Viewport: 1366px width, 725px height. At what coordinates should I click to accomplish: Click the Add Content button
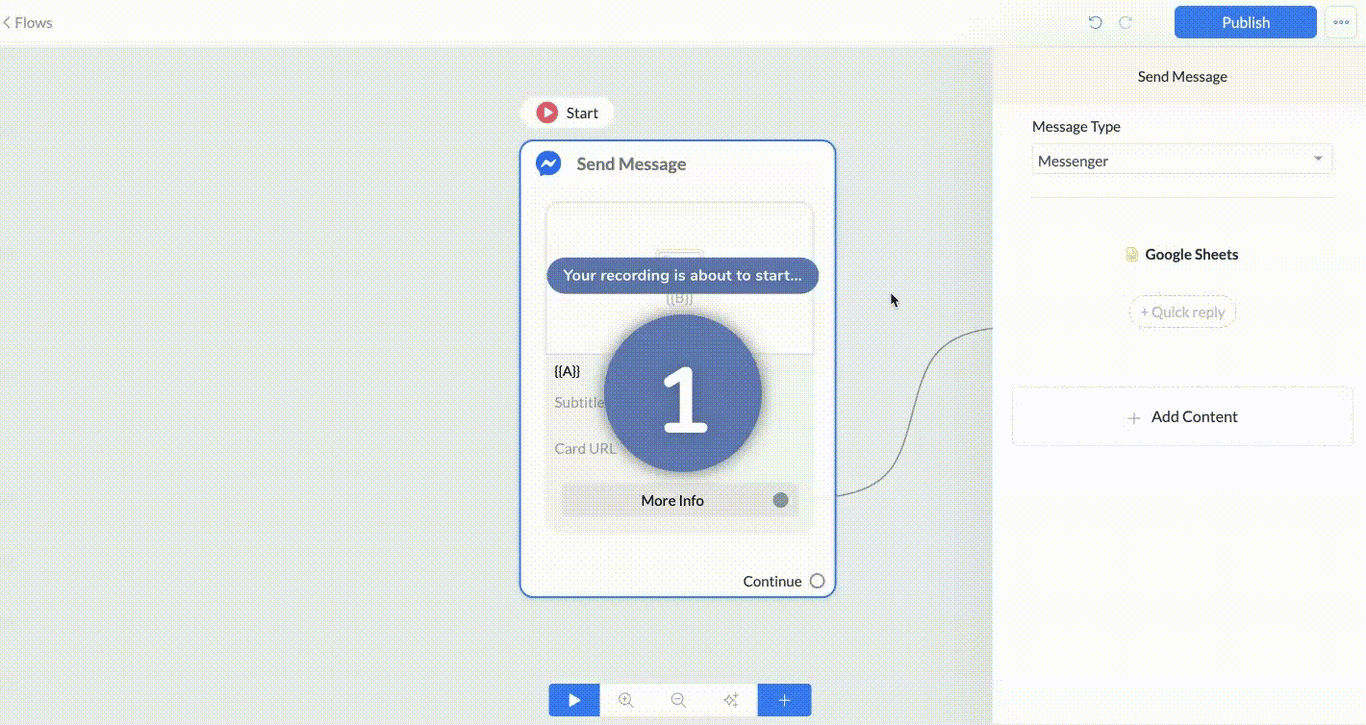(x=1182, y=416)
